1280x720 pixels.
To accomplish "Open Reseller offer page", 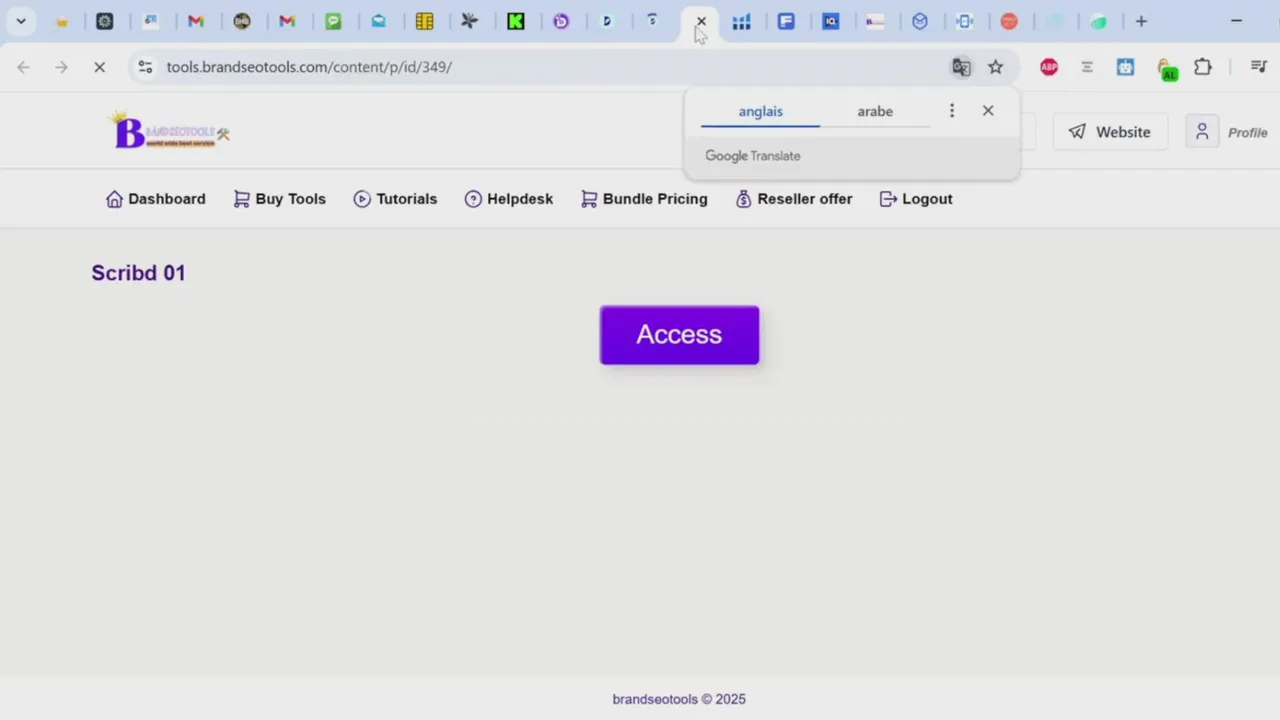I will pos(794,199).
